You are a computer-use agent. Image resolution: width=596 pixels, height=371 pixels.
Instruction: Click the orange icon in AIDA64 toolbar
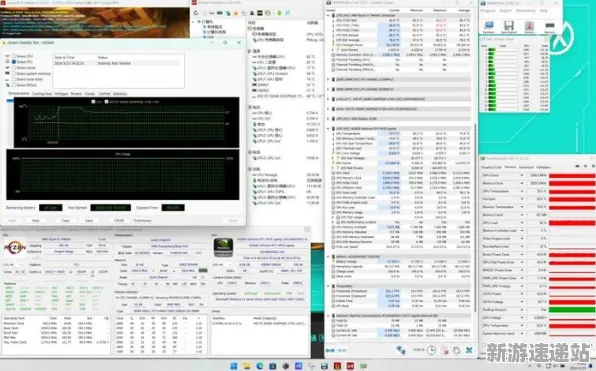236,13
